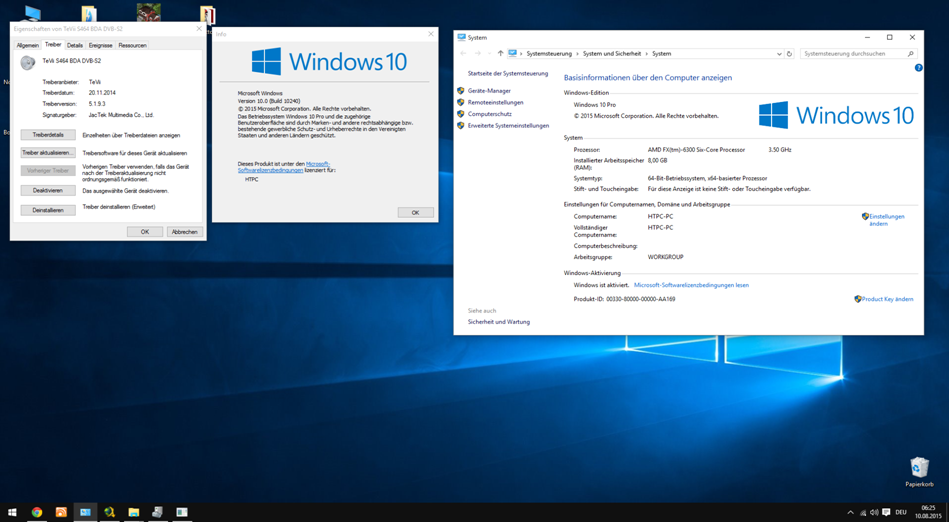This screenshot has width=949, height=522.
Task: Navigate back in the System window
Action: (x=464, y=54)
